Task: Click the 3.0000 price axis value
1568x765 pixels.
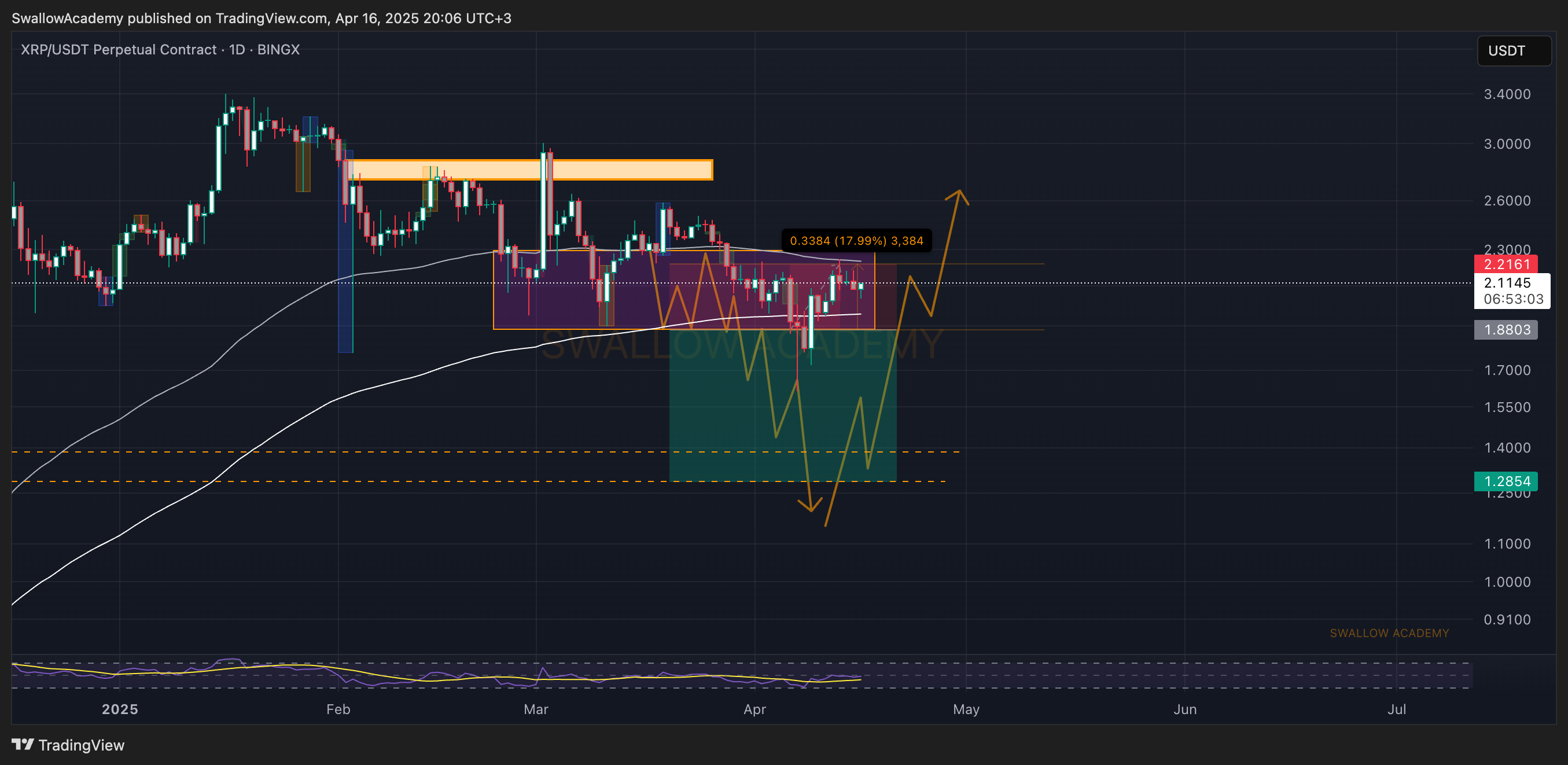Action: click(x=1507, y=144)
